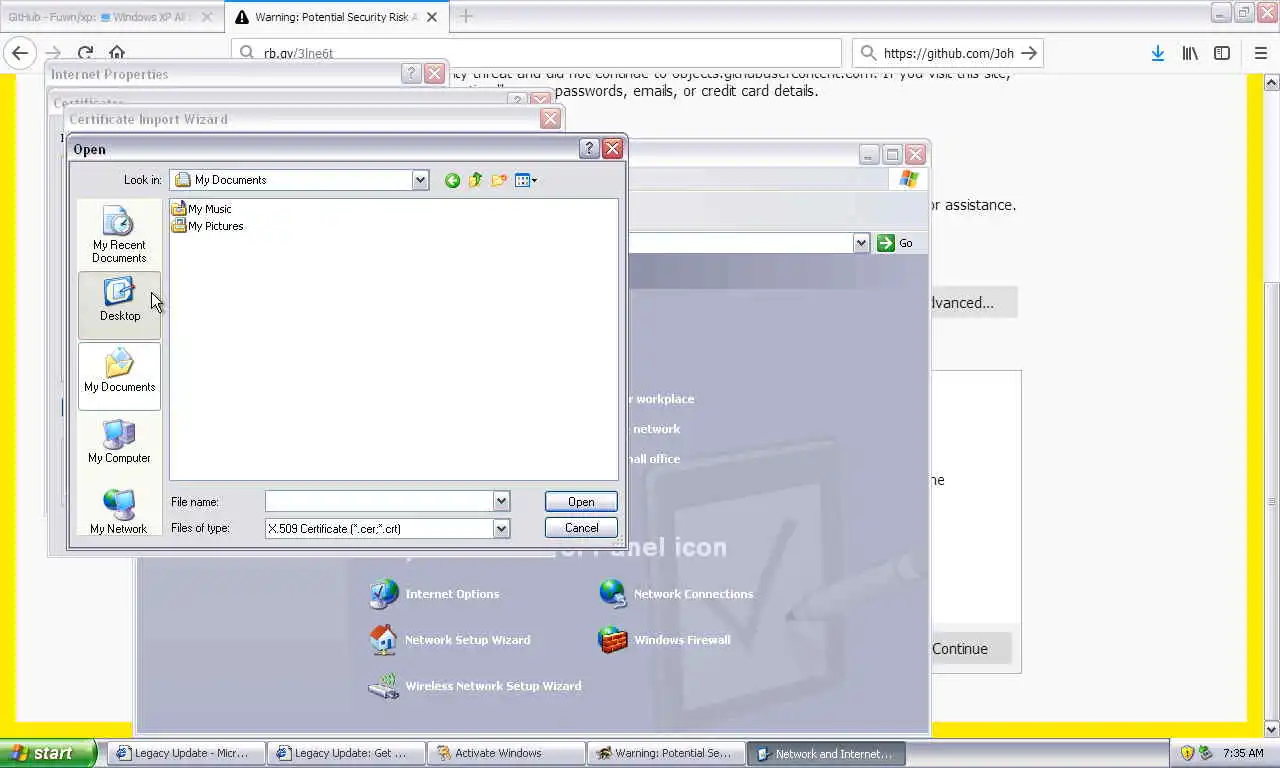Click Cancel in the Open dialog
Image resolution: width=1280 pixels, height=768 pixels.
tap(581, 528)
